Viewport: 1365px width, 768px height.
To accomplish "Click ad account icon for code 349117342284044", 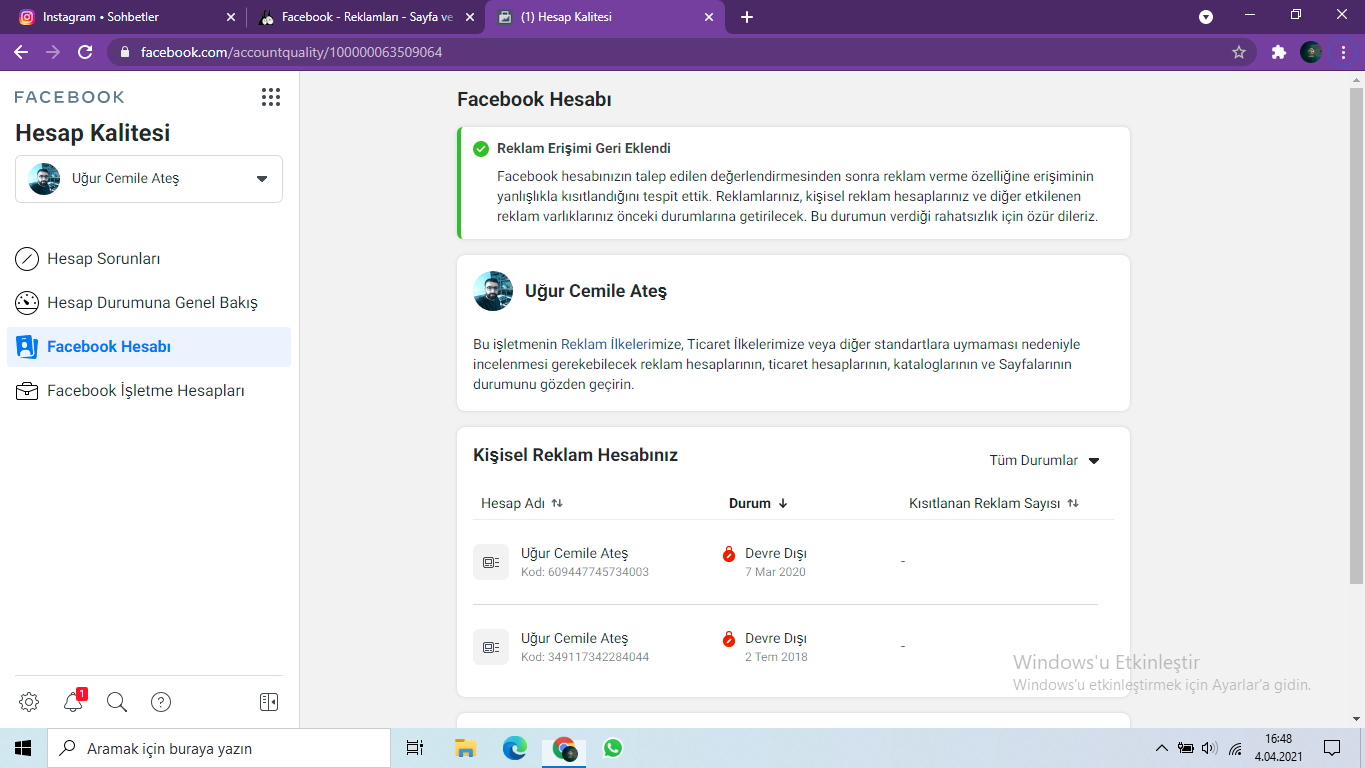I will coord(491,647).
